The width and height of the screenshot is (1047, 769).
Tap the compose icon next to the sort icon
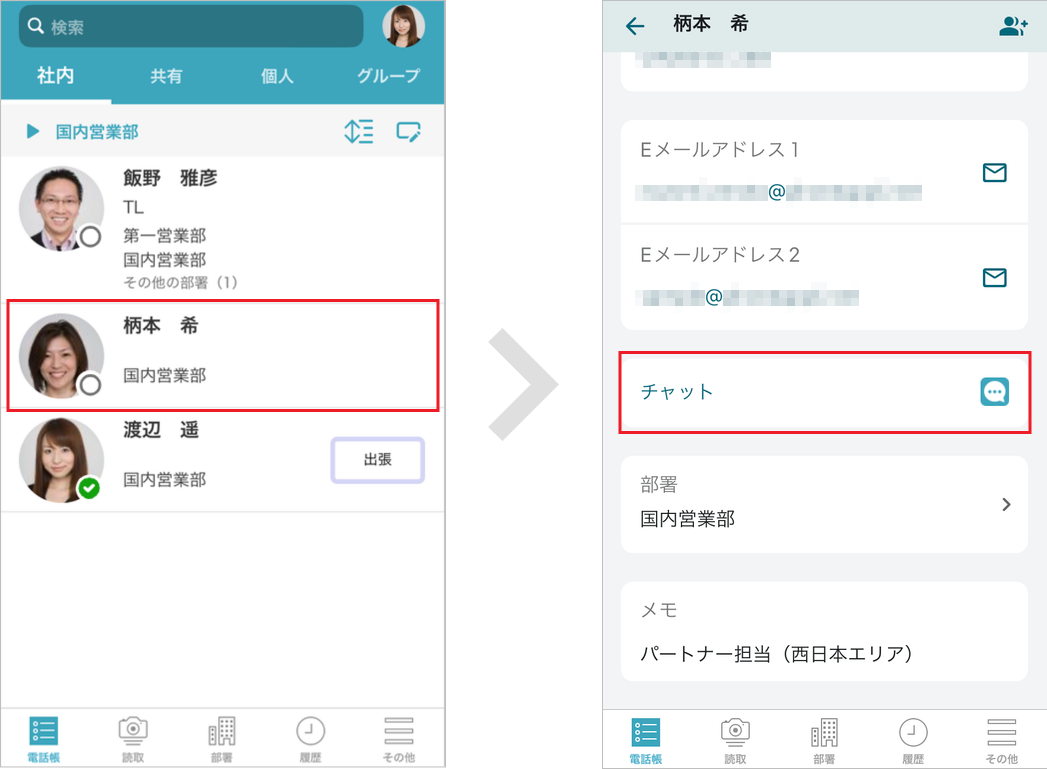coord(409,131)
